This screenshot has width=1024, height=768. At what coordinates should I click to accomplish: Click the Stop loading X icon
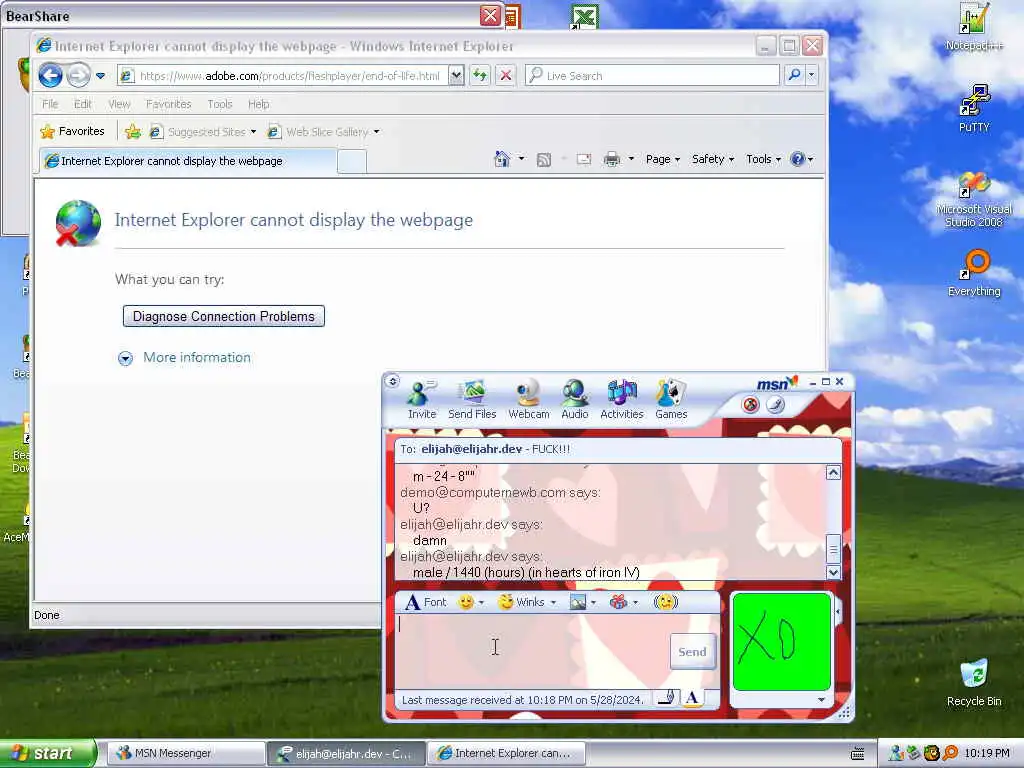505,75
